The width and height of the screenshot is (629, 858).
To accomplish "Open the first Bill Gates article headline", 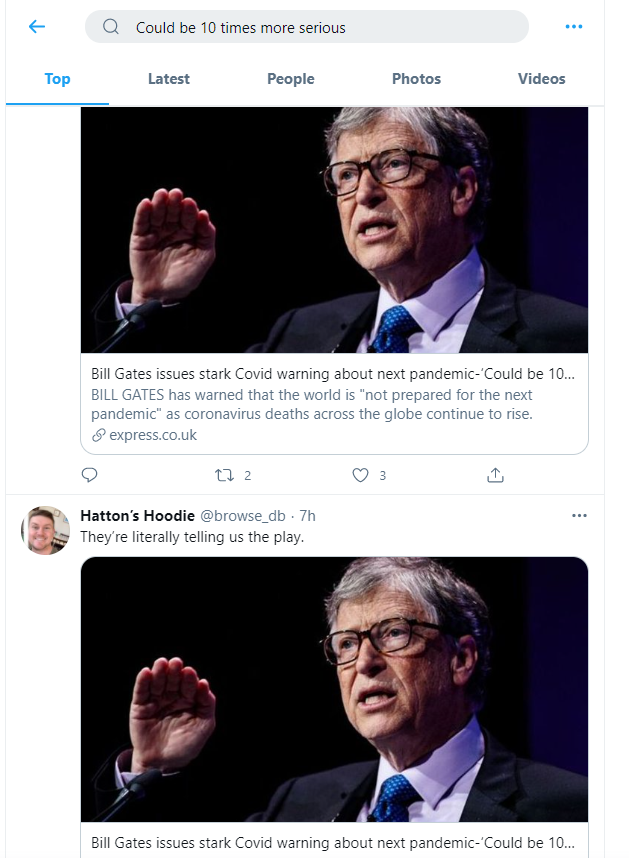I will click(x=333, y=374).
